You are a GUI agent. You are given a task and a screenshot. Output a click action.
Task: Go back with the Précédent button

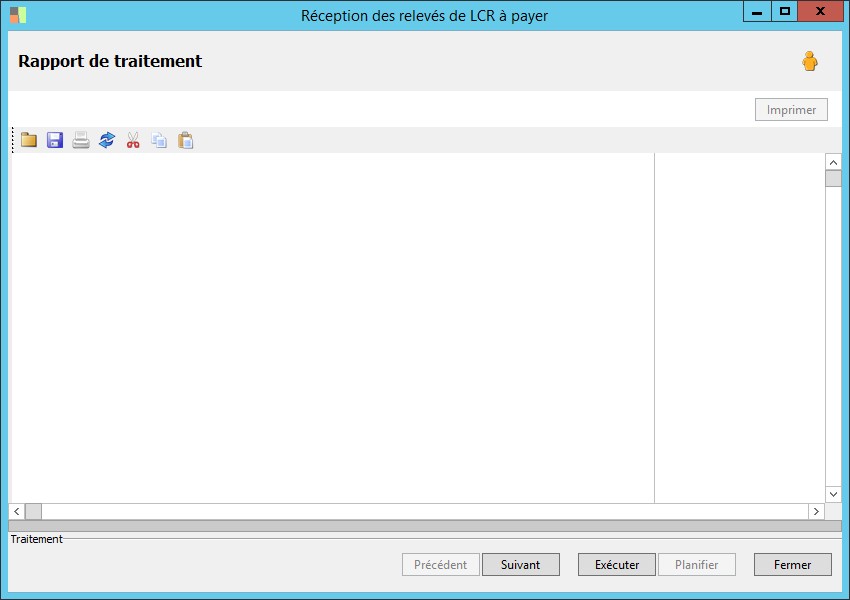pyautogui.click(x=441, y=565)
